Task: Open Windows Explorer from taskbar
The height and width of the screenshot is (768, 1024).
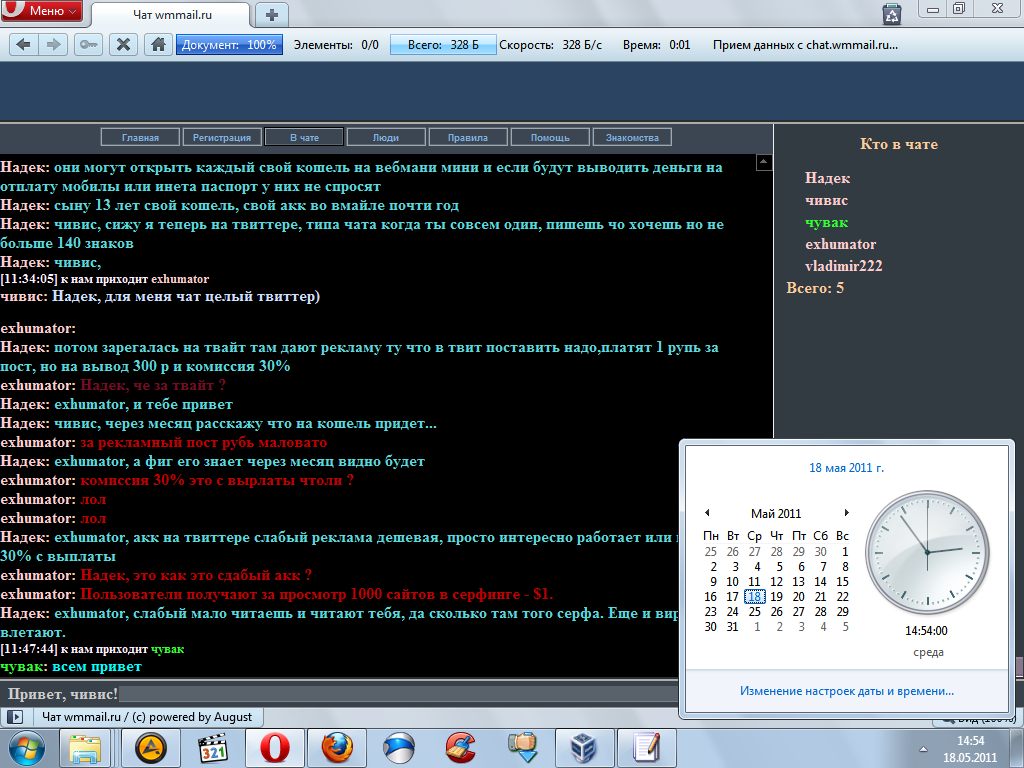Action: coord(85,748)
